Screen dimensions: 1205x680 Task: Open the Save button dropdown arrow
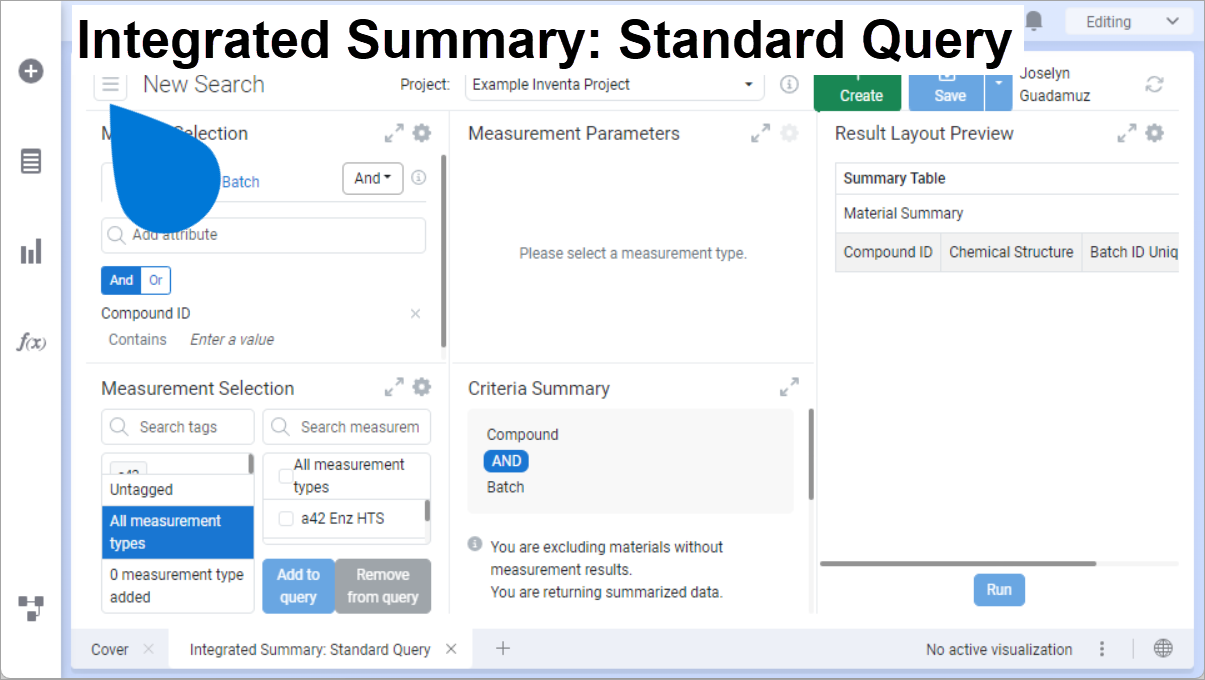click(996, 91)
